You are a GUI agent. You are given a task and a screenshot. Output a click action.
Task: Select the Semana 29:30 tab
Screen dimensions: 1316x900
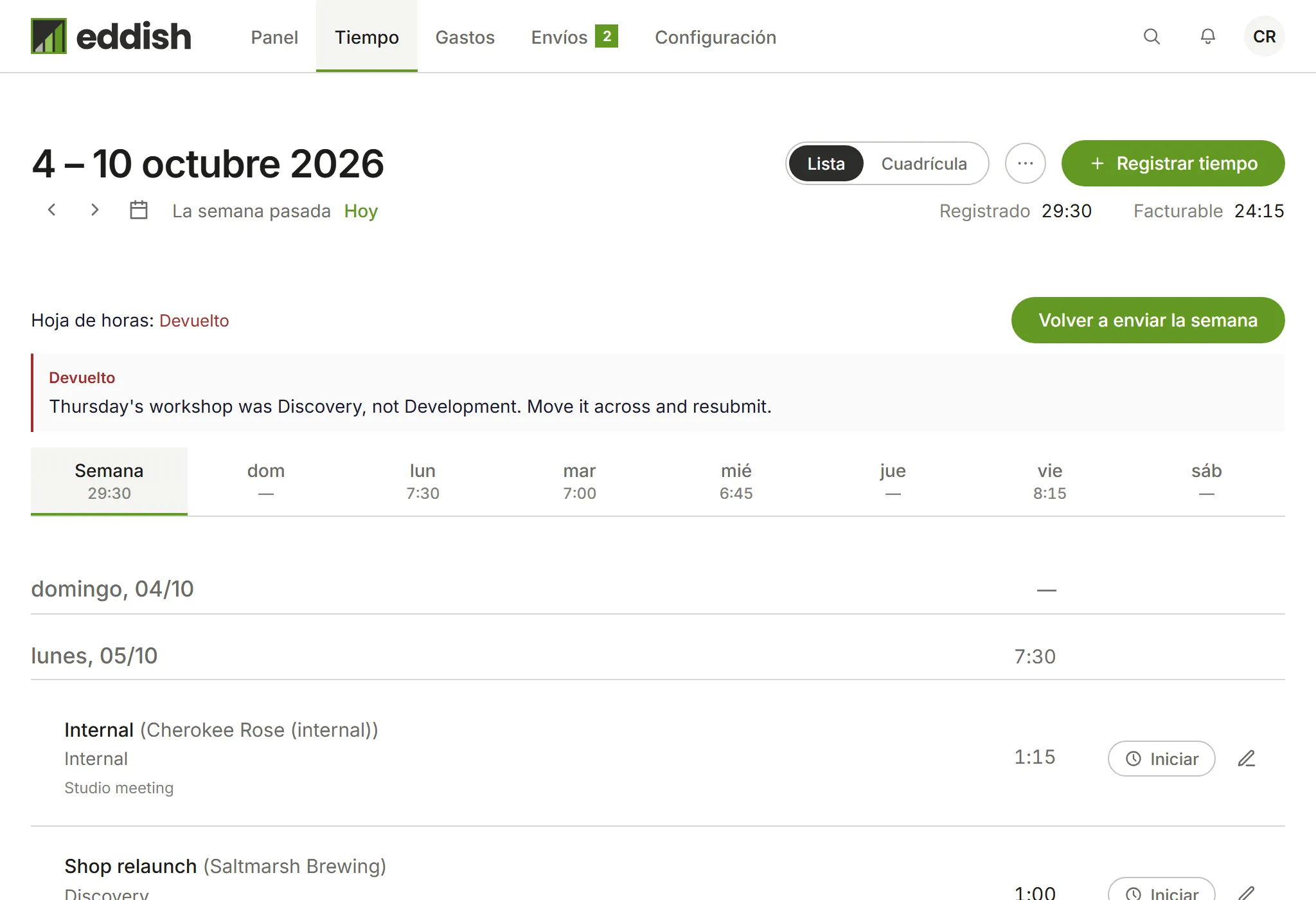109,481
